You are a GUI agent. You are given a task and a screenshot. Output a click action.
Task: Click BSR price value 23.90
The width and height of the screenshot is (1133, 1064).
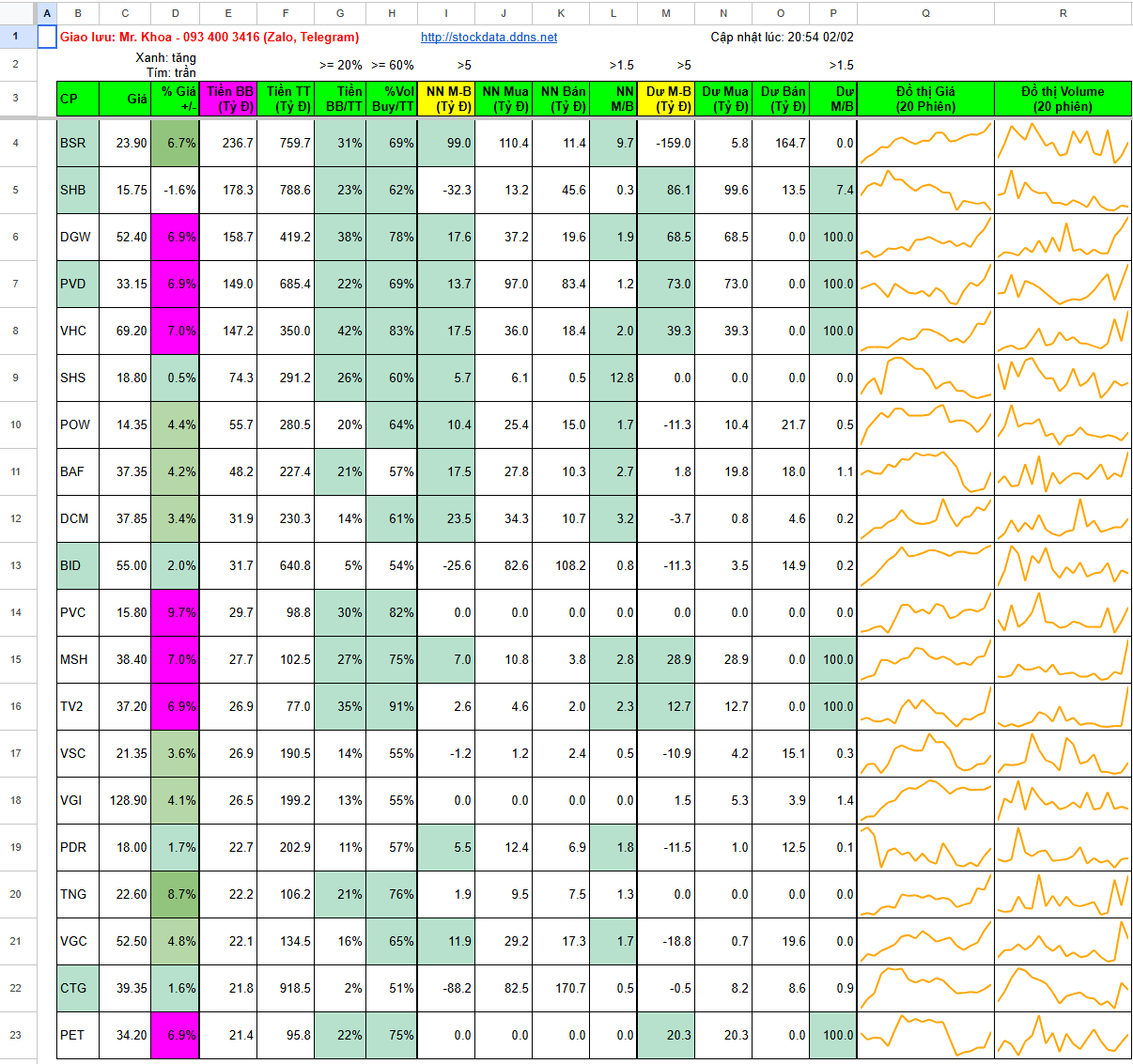pos(125,143)
